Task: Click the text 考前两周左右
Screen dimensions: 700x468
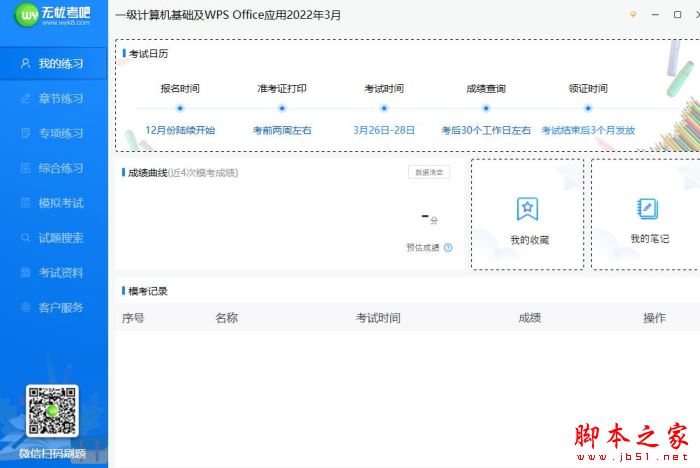Action: pyautogui.click(x=282, y=130)
